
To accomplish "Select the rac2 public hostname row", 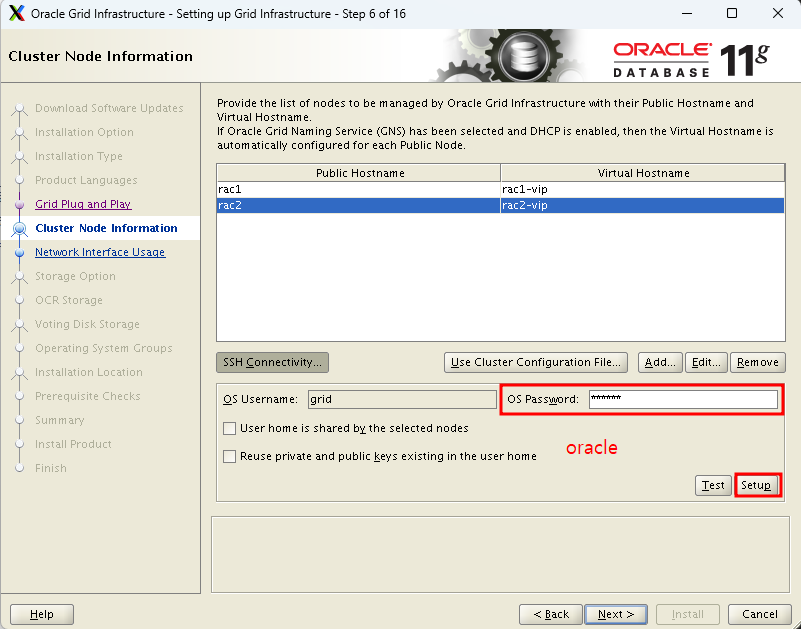I will (x=358, y=205).
